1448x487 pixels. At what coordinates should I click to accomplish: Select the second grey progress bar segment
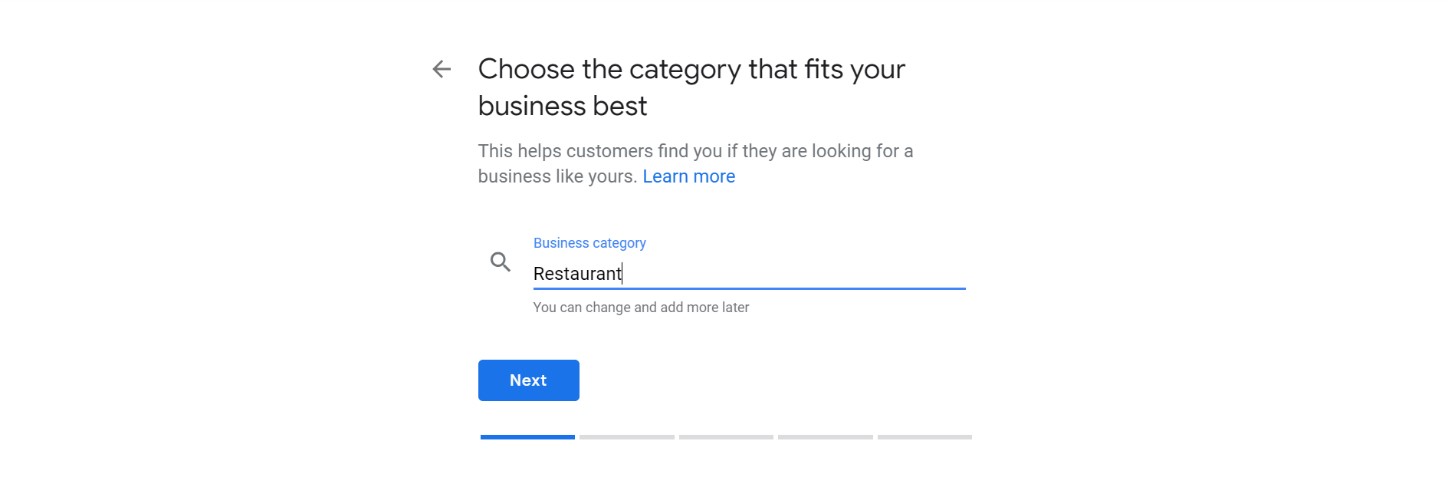(x=627, y=437)
